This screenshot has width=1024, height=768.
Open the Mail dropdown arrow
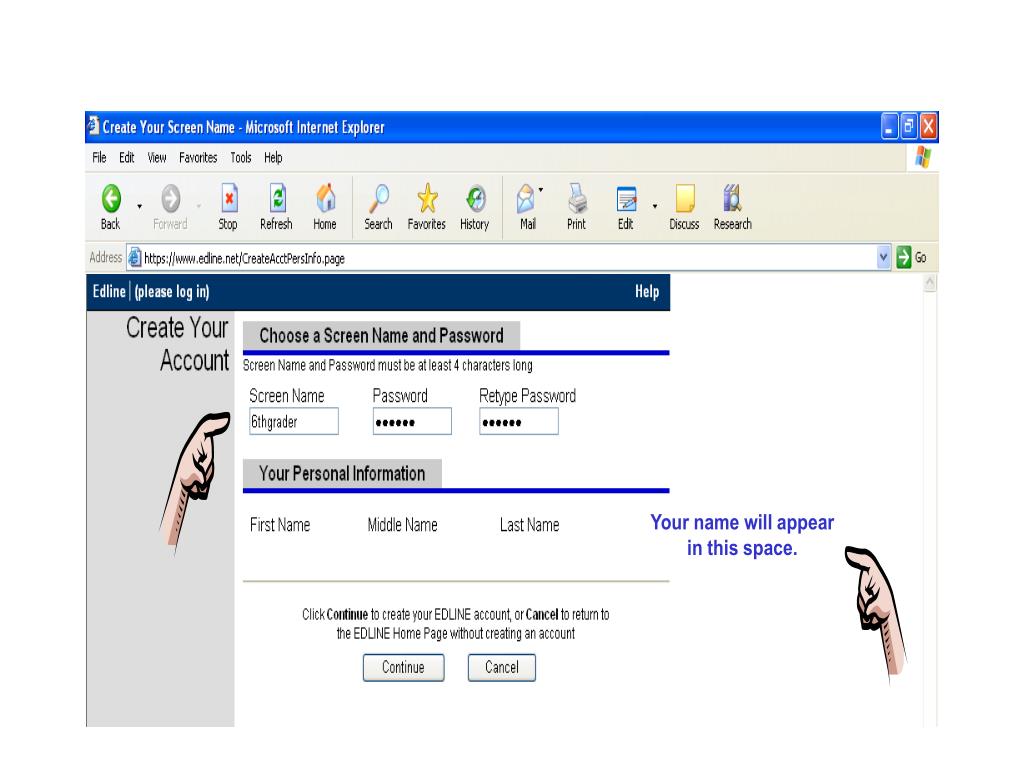(541, 190)
